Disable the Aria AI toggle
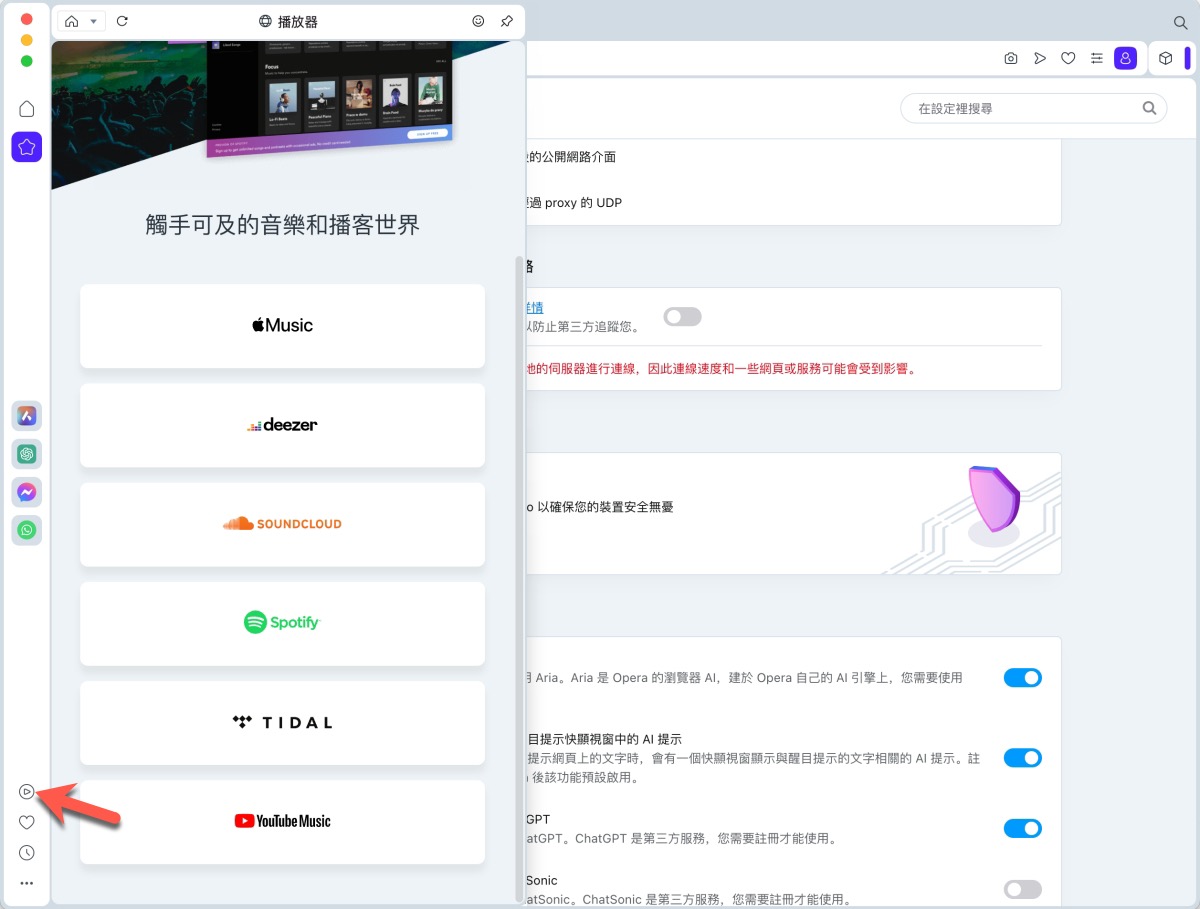The height and width of the screenshot is (909, 1200). (x=1022, y=678)
